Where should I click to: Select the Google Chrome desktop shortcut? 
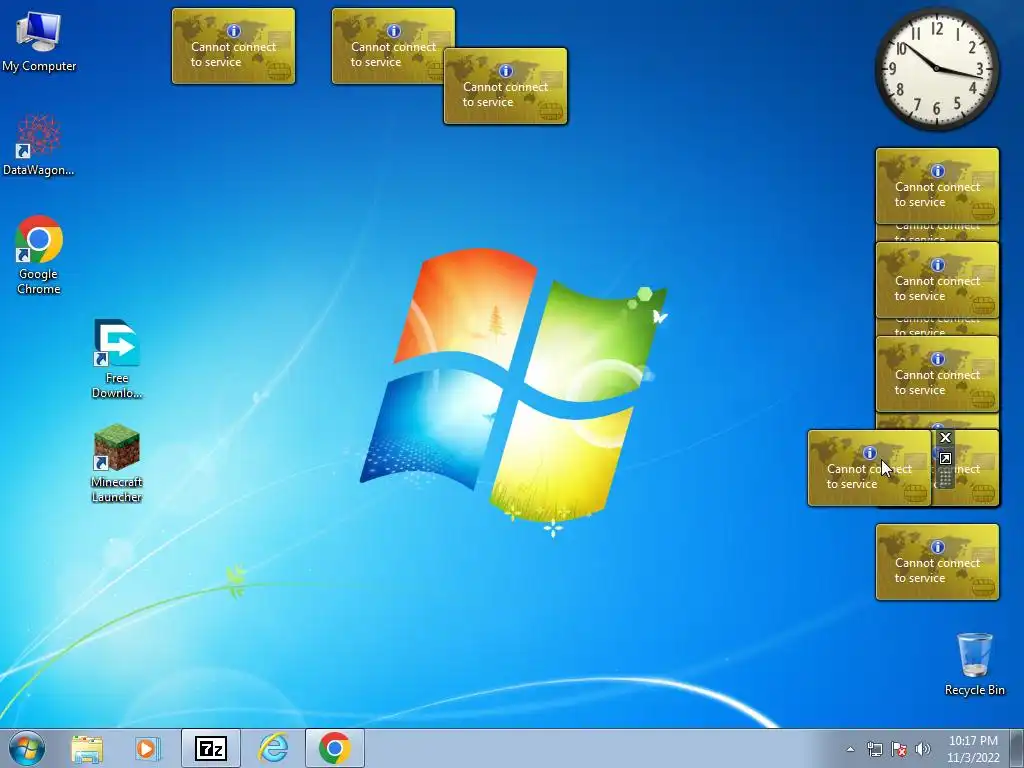(39, 255)
